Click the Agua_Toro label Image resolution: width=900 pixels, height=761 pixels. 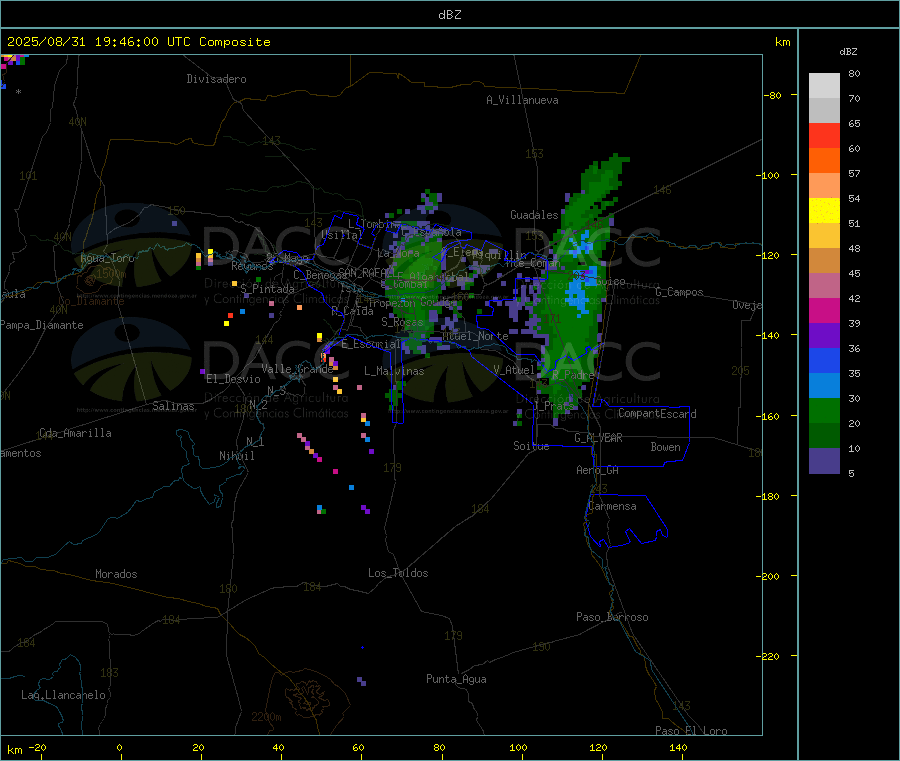point(107,258)
